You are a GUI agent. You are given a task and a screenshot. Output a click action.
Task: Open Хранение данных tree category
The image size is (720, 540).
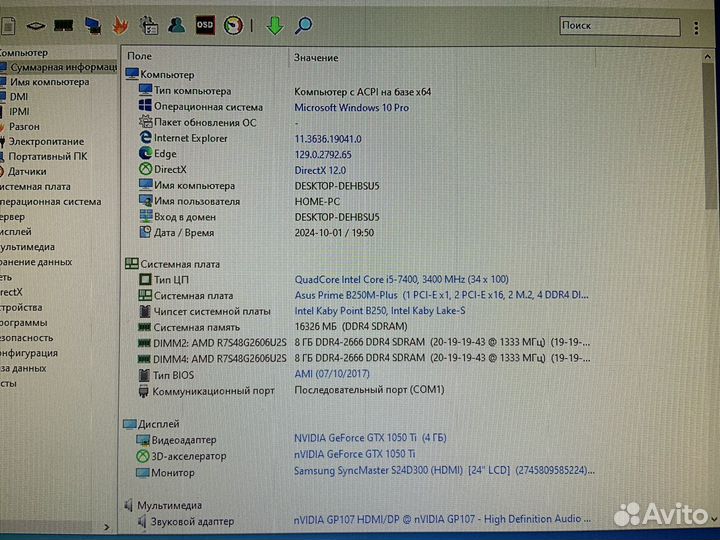click(36, 262)
